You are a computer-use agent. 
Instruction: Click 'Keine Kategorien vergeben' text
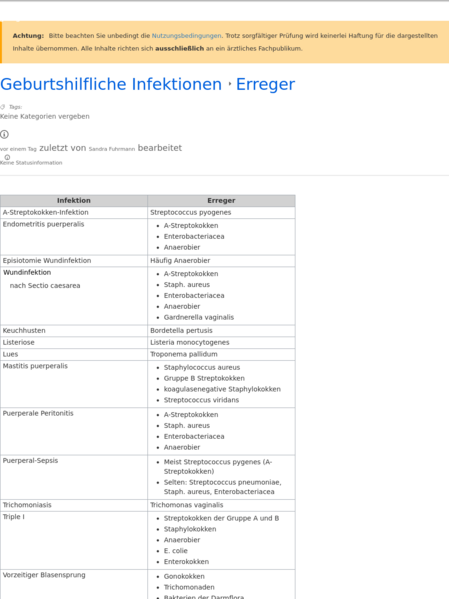click(x=45, y=116)
